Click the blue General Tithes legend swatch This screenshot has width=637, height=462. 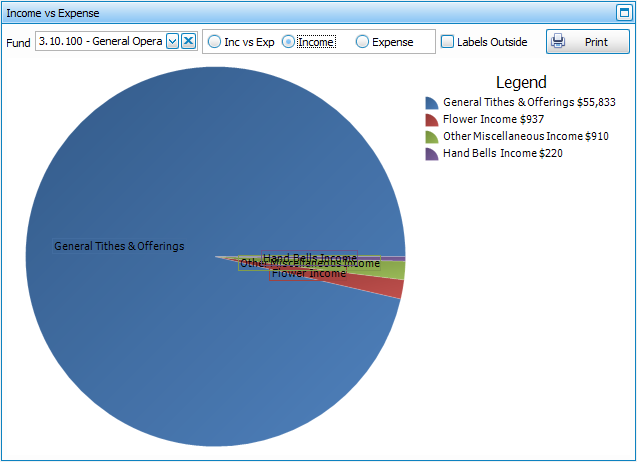coord(431,103)
